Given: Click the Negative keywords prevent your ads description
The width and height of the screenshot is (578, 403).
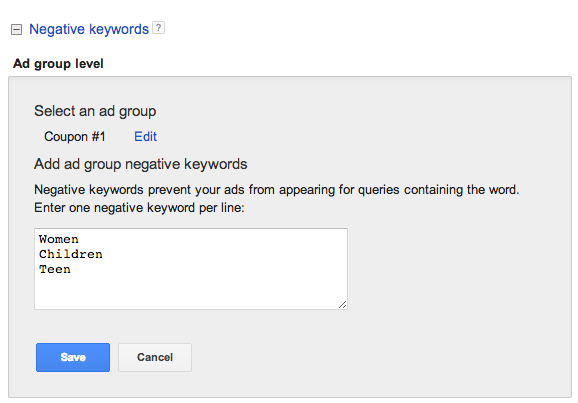Looking at the screenshot, I should (x=276, y=190).
